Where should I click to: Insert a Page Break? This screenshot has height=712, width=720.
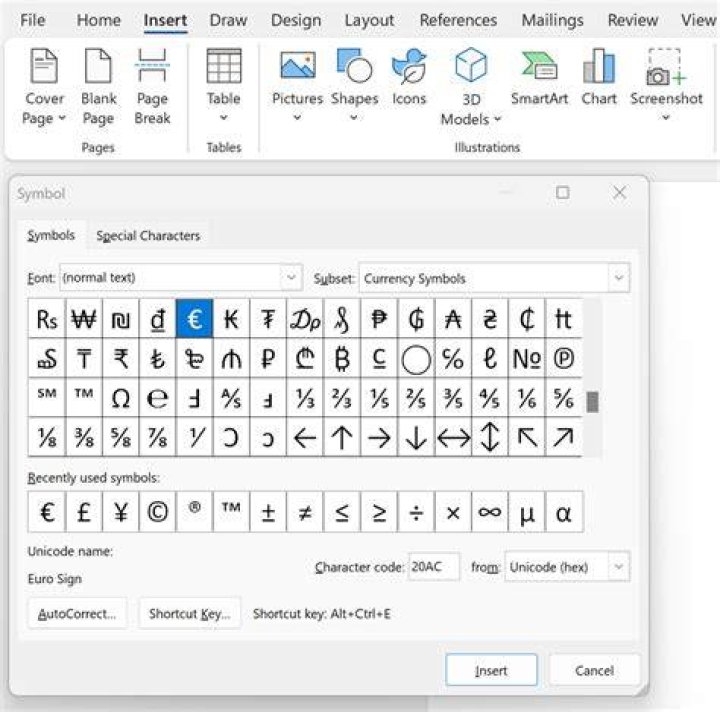(152, 87)
